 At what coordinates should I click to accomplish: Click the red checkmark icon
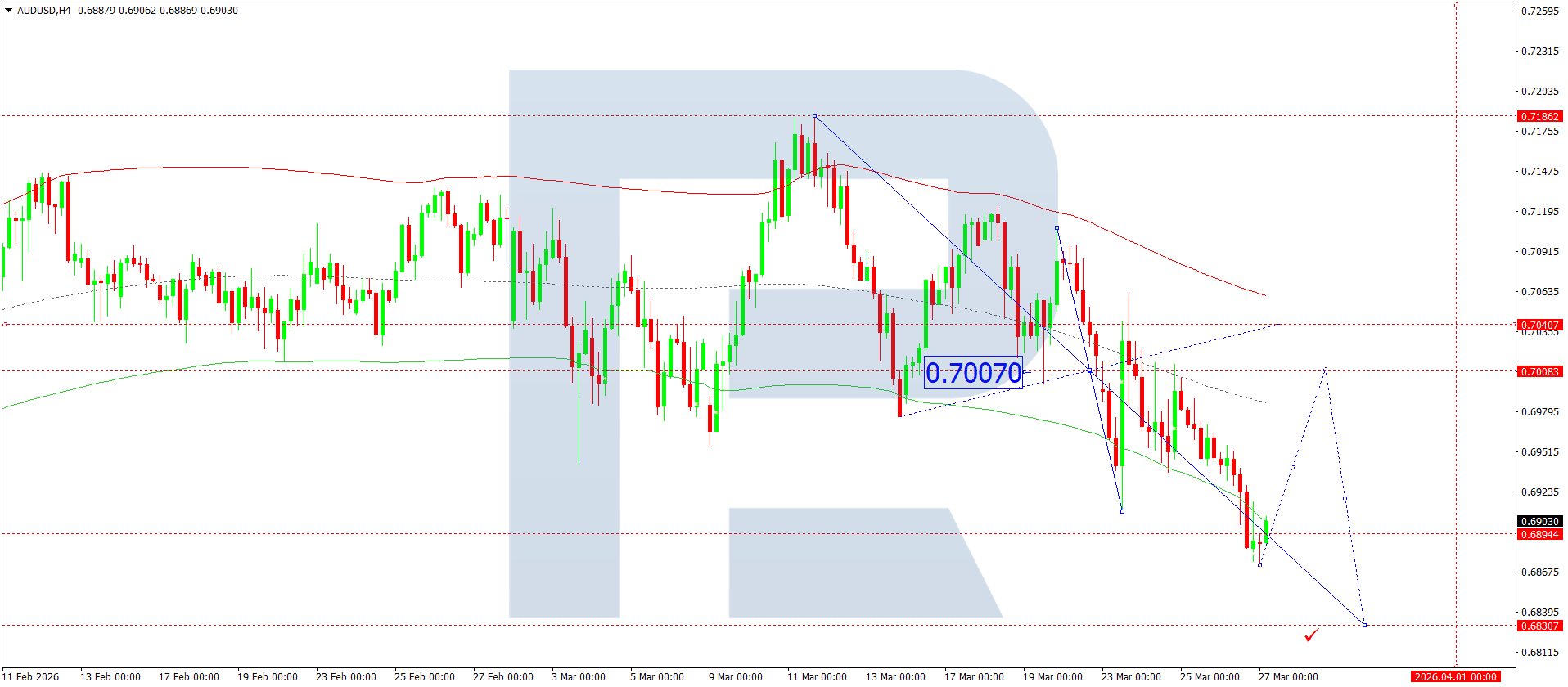[x=1312, y=635]
